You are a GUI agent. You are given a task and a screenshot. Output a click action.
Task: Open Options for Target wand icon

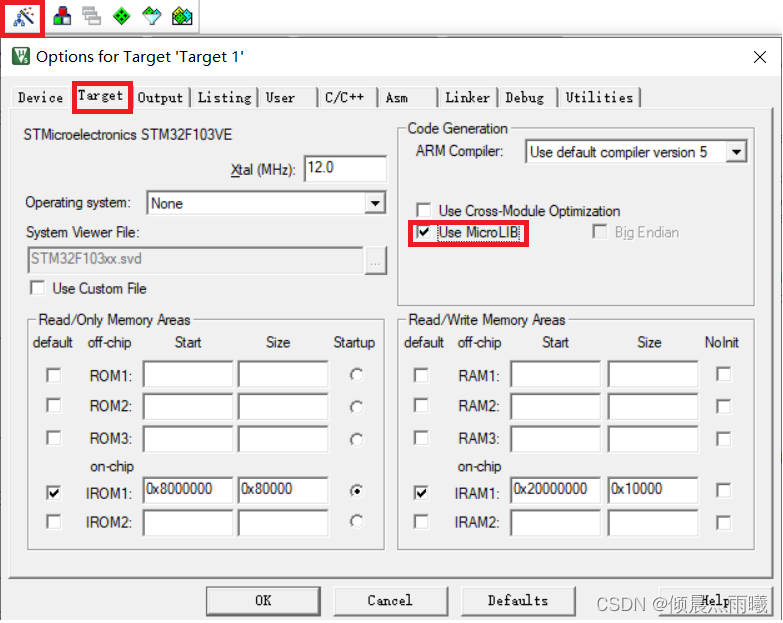coord(23,17)
